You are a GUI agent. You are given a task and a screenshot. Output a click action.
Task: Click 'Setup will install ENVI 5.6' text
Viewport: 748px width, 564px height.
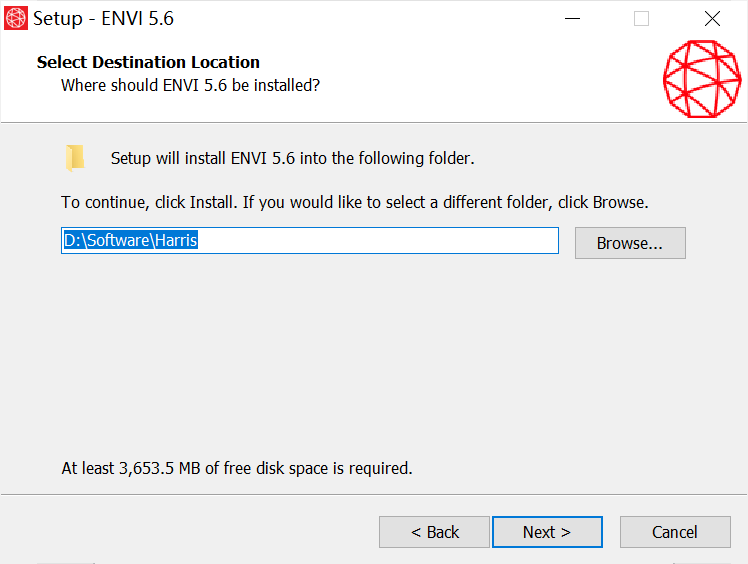[x=292, y=158]
